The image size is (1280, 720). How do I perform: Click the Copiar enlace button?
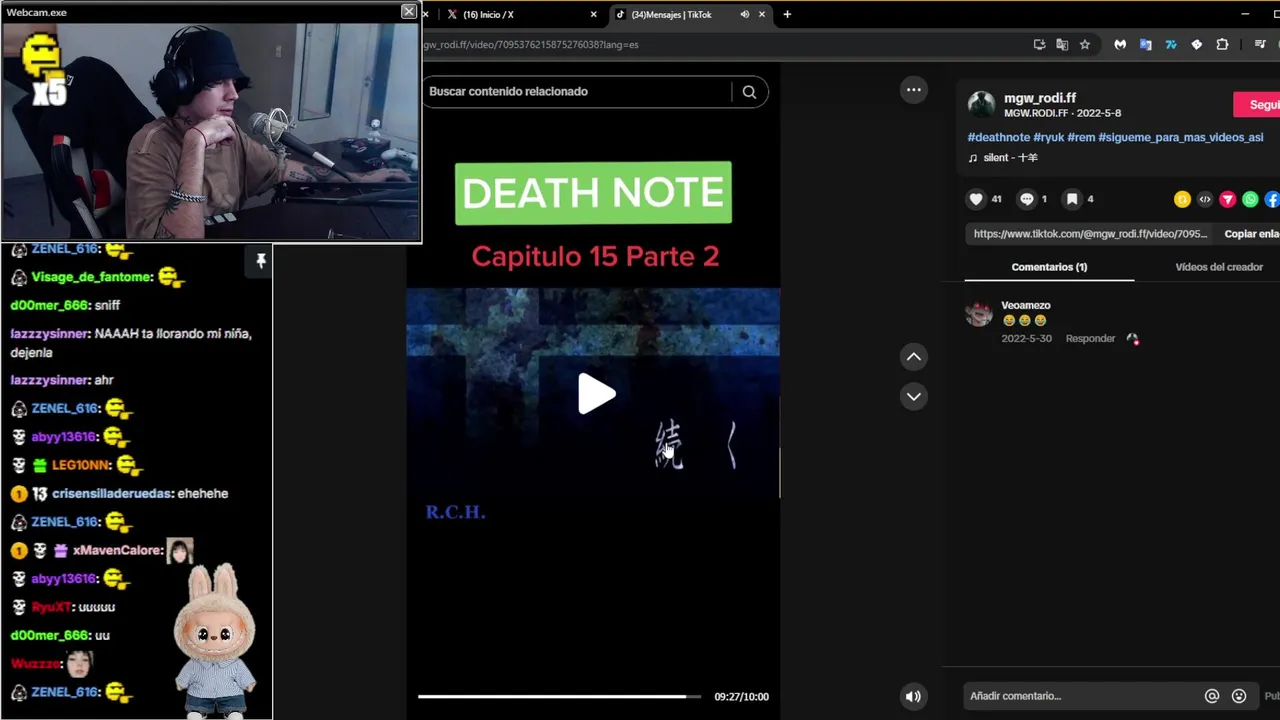click(x=1251, y=234)
